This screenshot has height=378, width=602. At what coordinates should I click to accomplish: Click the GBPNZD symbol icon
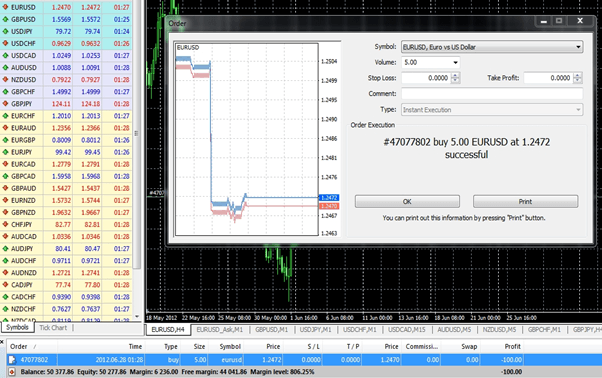tap(5, 212)
